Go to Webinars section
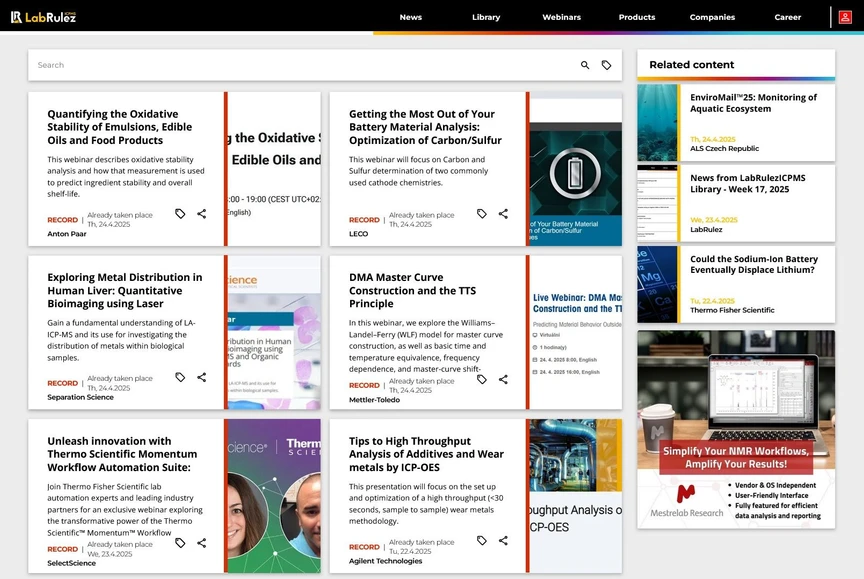 [x=561, y=17]
